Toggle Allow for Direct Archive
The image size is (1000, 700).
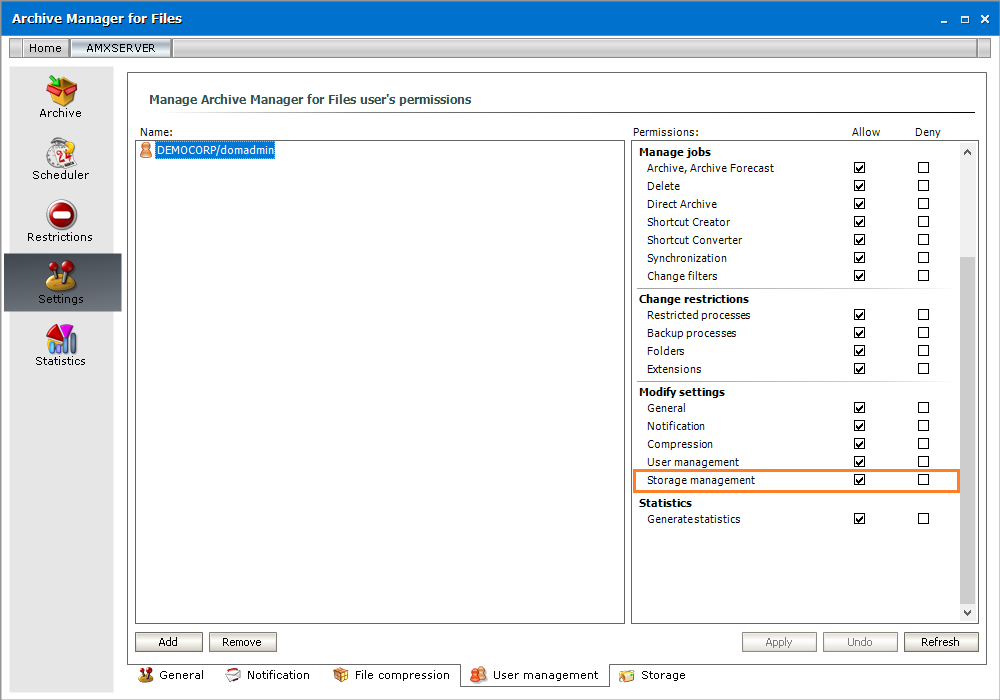[860, 203]
